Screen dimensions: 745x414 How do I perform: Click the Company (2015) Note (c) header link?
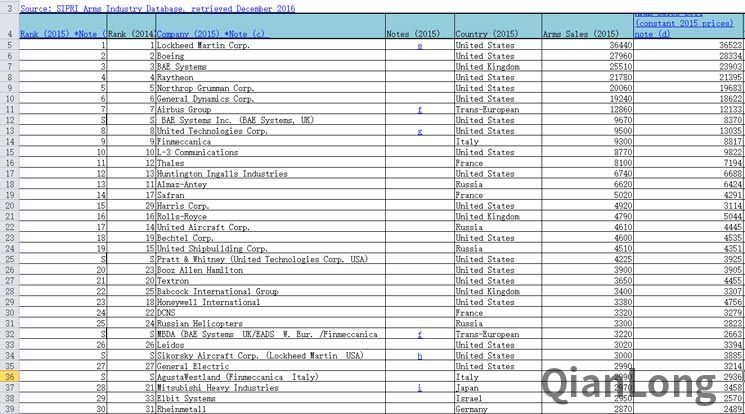212,34
